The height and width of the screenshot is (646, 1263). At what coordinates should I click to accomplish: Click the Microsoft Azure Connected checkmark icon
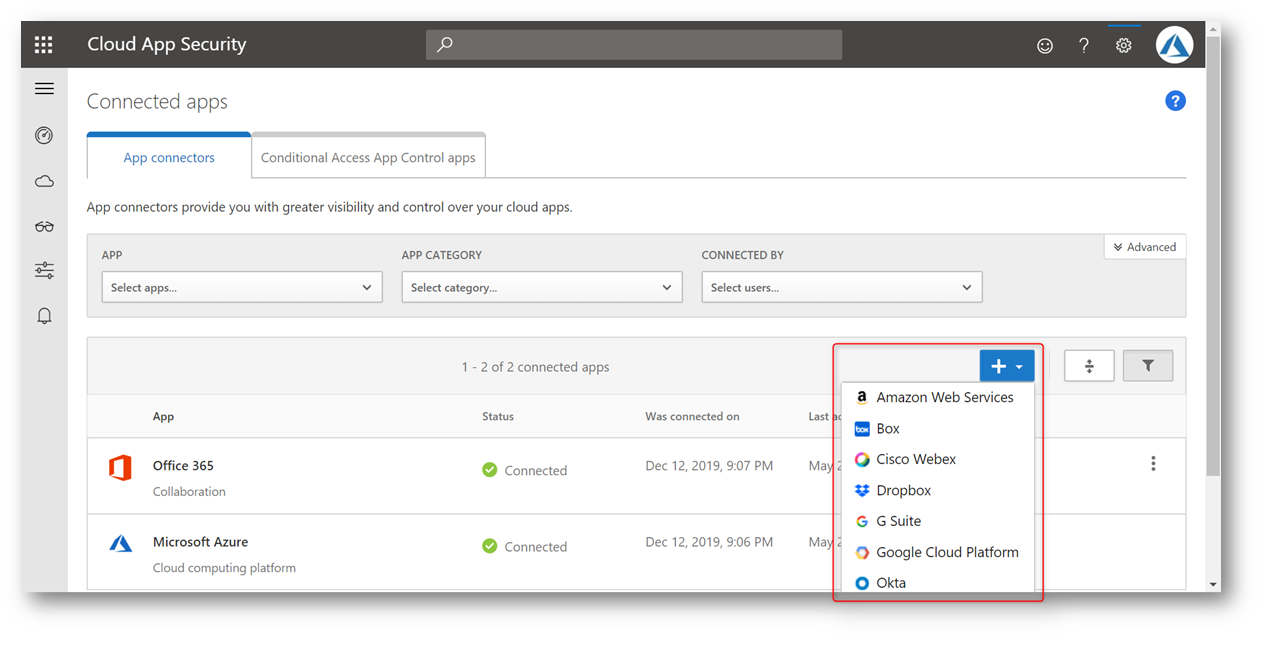click(x=490, y=546)
